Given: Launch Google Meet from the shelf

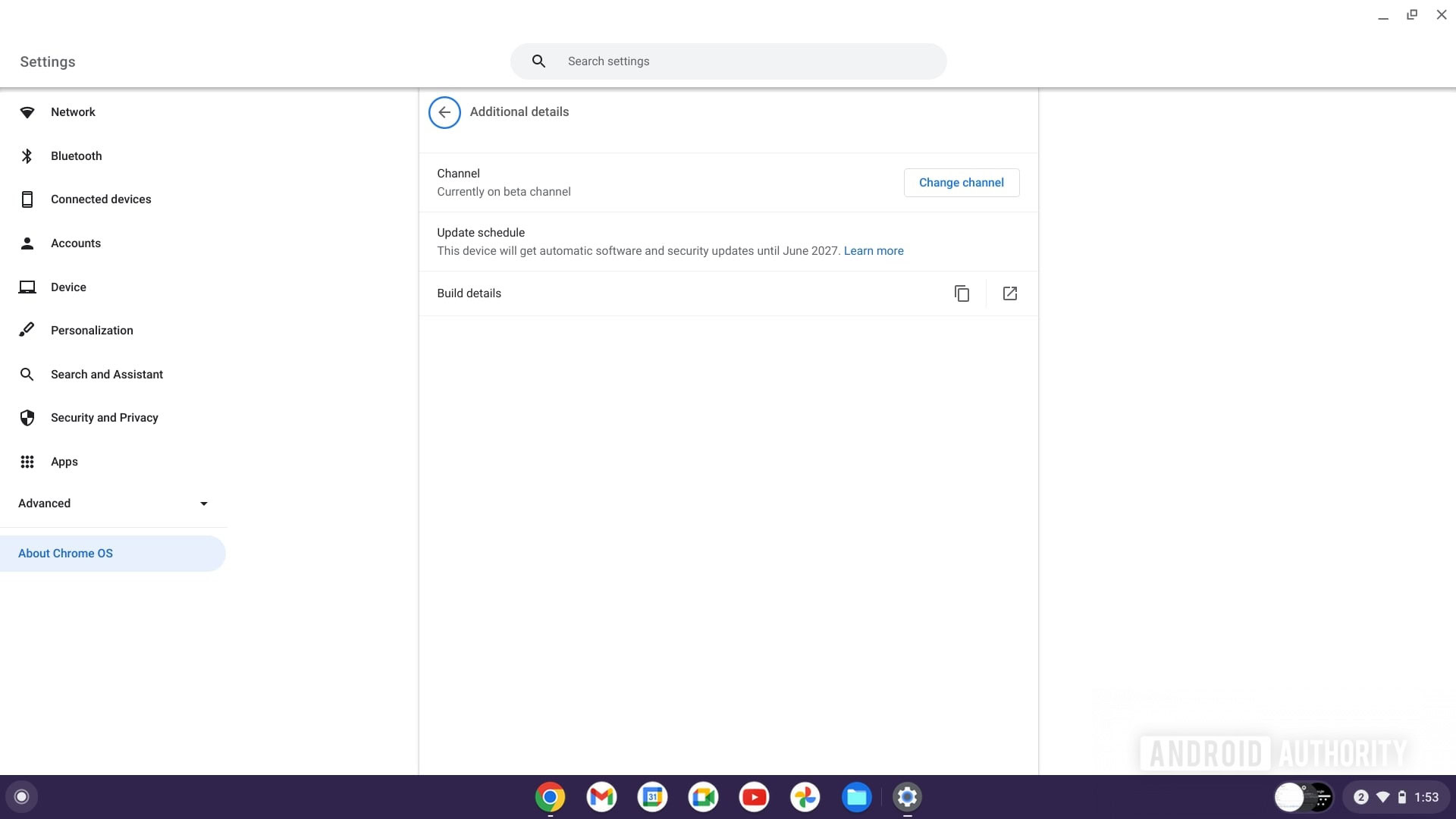Looking at the screenshot, I should [703, 797].
